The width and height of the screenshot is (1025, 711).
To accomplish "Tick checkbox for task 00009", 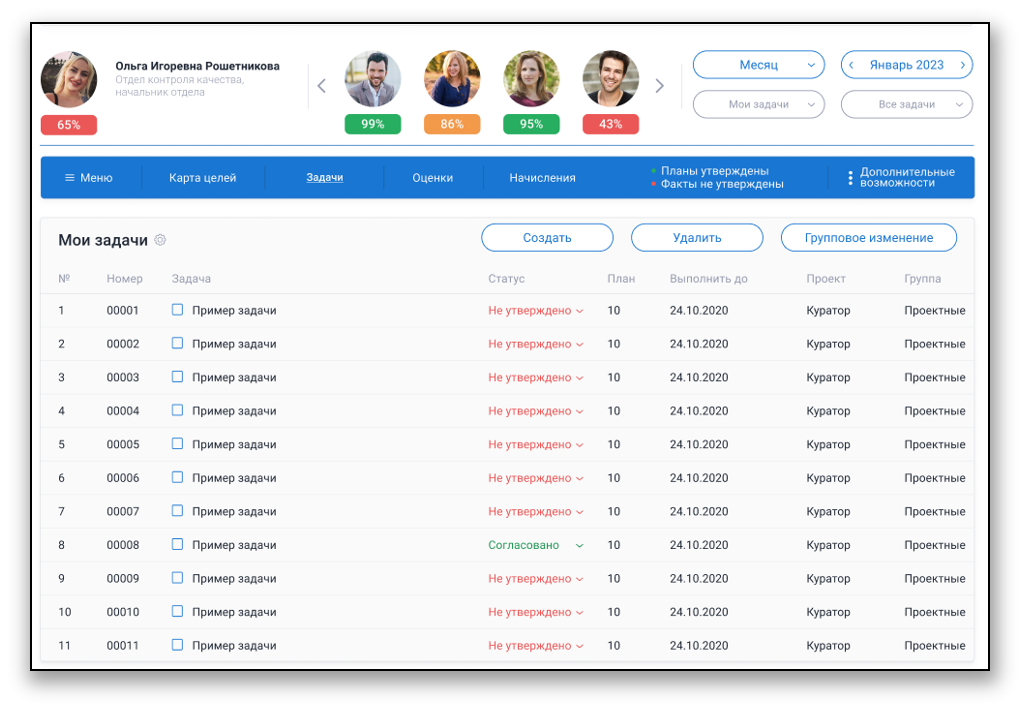I will [177, 578].
